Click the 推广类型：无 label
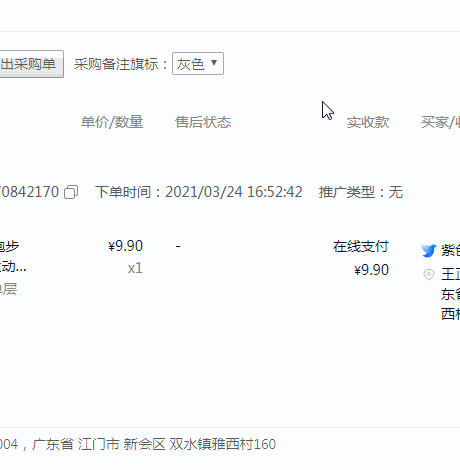 click(361, 192)
